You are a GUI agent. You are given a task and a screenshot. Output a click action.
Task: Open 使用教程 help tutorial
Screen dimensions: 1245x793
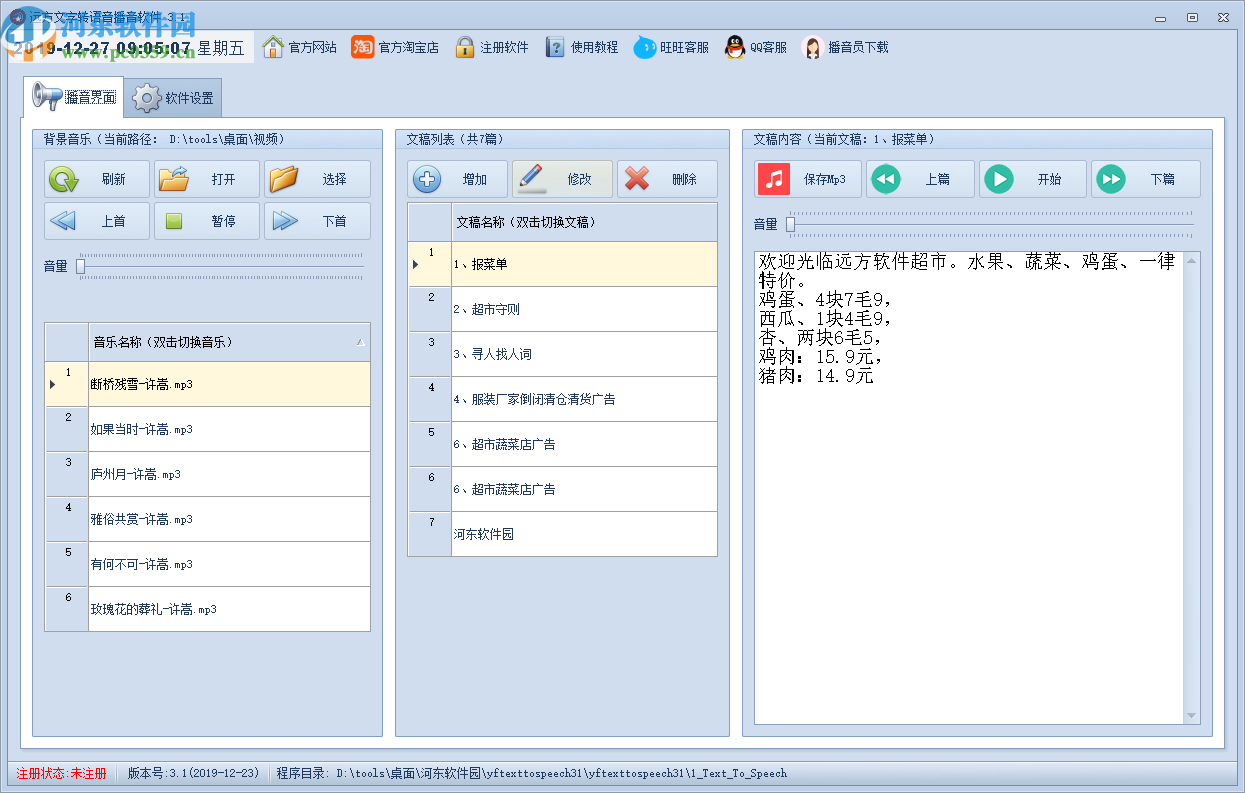tap(581, 47)
